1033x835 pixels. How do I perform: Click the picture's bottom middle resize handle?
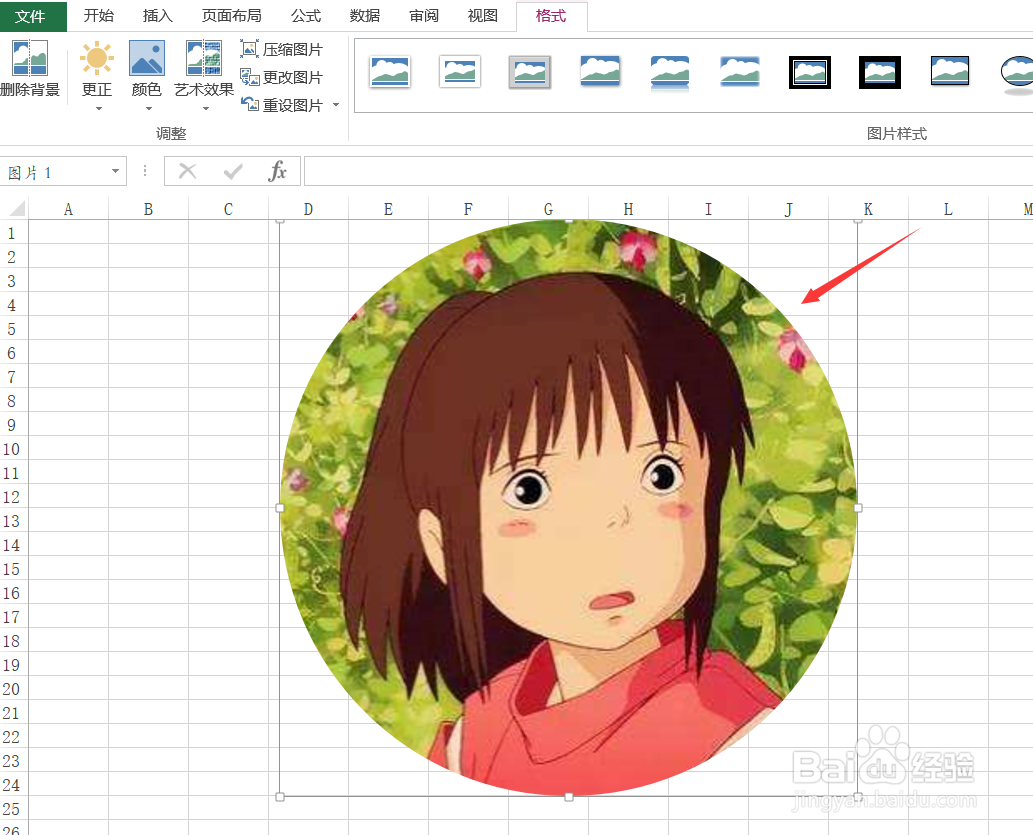click(569, 797)
